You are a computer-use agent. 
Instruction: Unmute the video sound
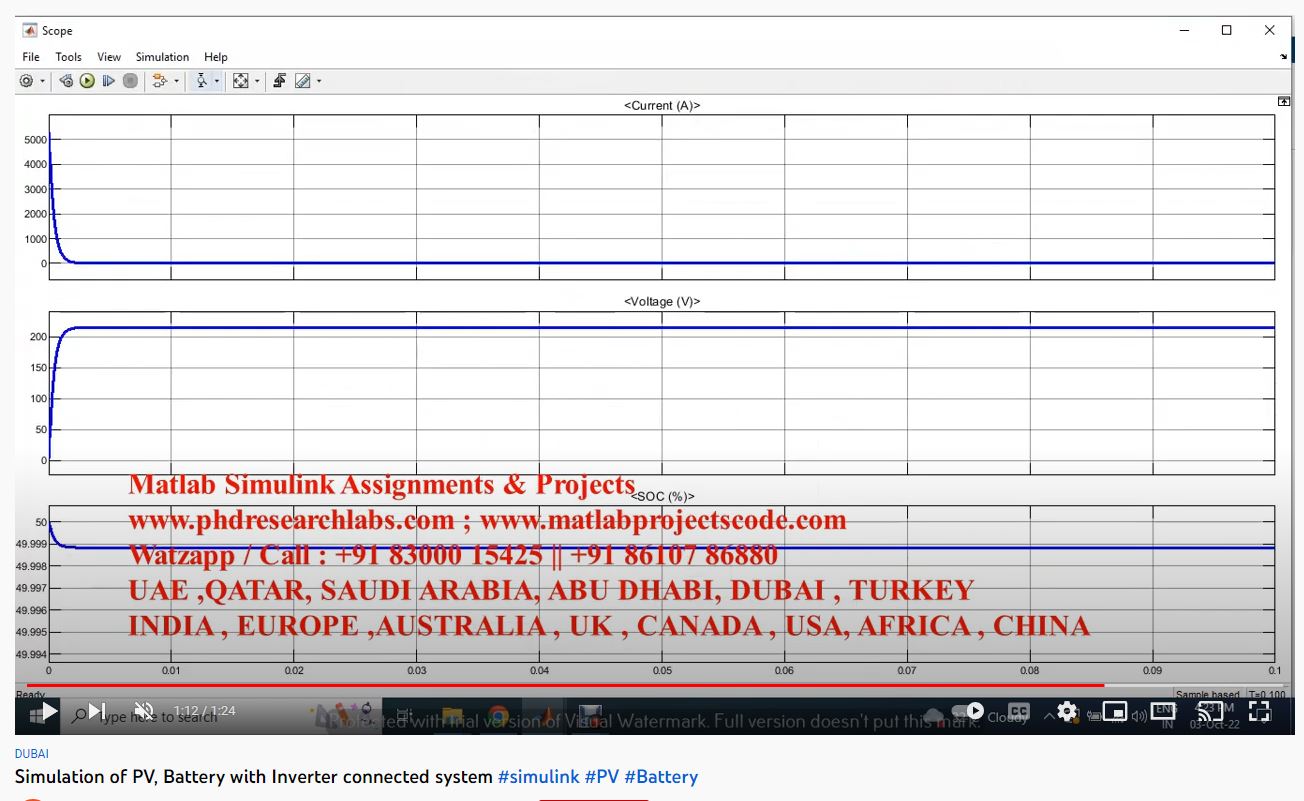click(144, 712)
